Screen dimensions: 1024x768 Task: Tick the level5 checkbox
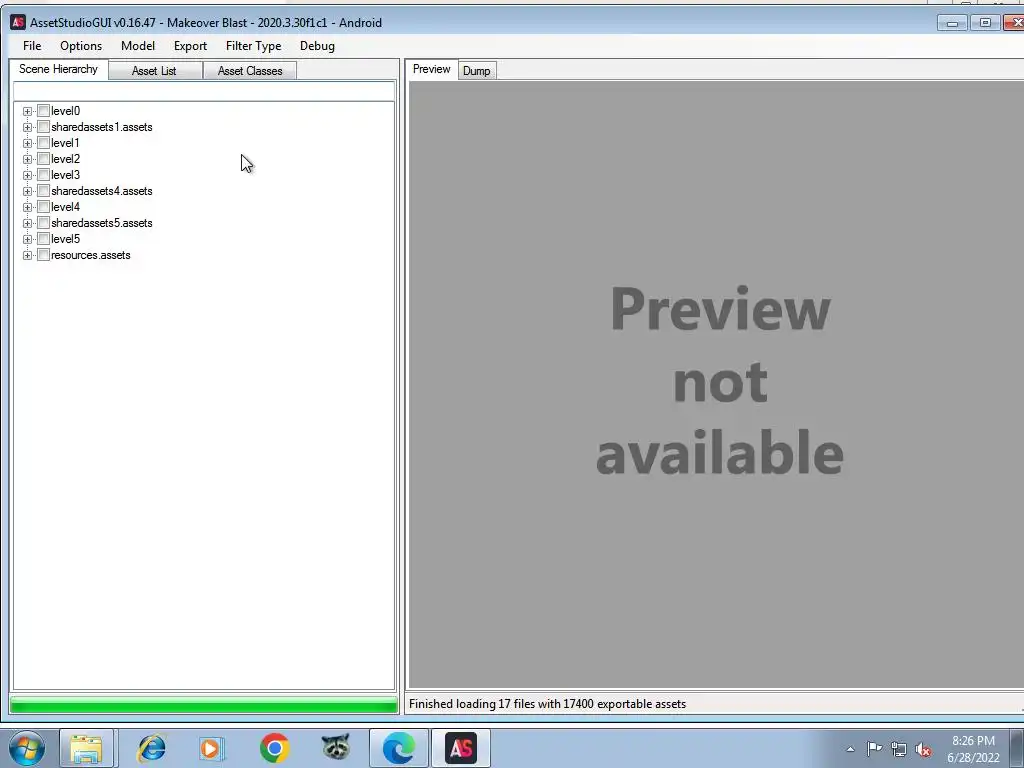pyautogui.click(x=44, y=238)
